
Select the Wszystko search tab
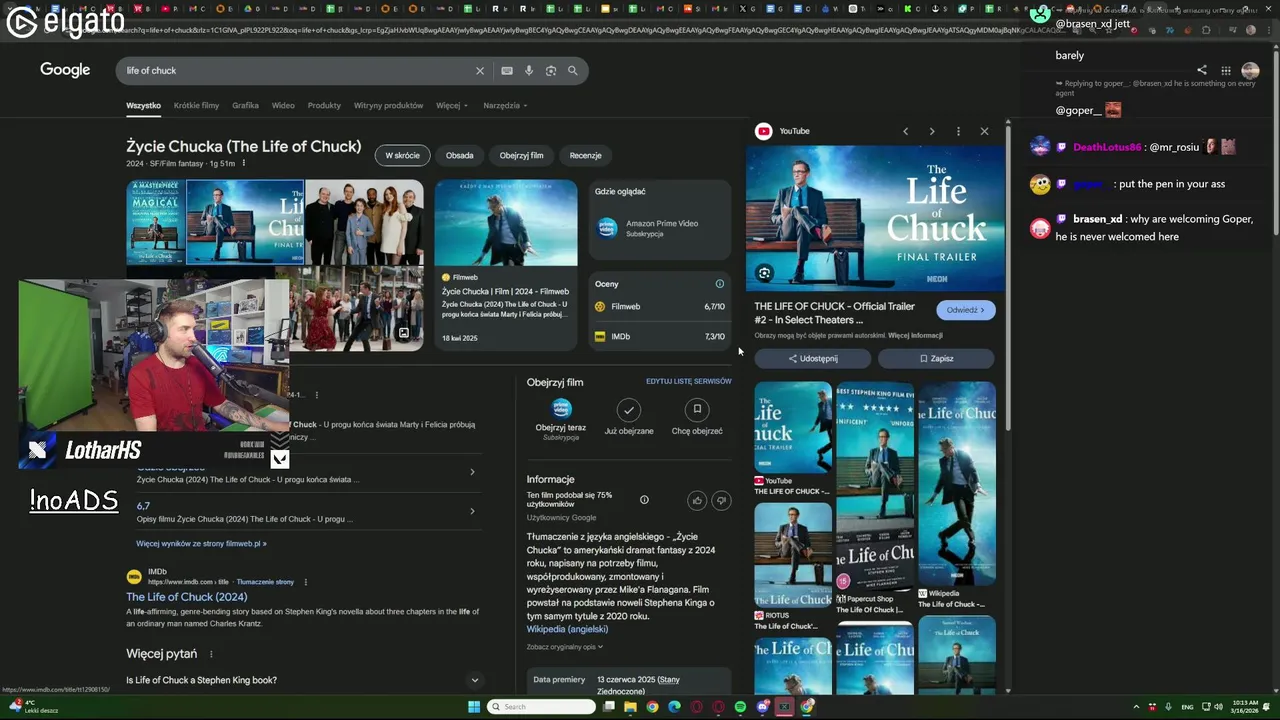143,105
